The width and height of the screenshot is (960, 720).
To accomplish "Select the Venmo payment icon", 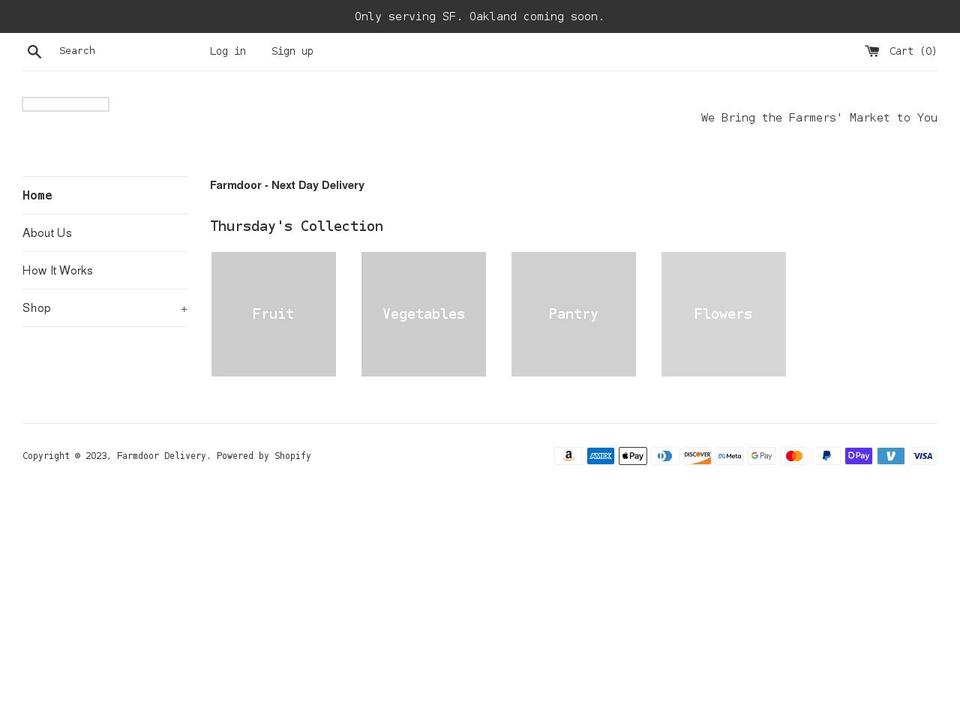I will click(x=890, y=456).
